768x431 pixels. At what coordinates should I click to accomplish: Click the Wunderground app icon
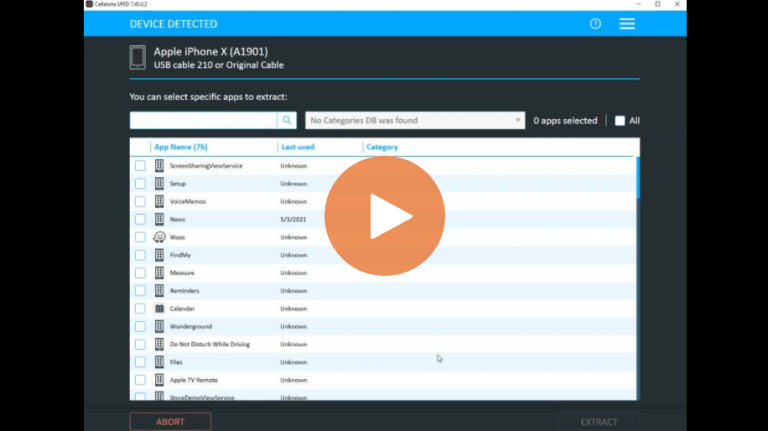[159, 327]
